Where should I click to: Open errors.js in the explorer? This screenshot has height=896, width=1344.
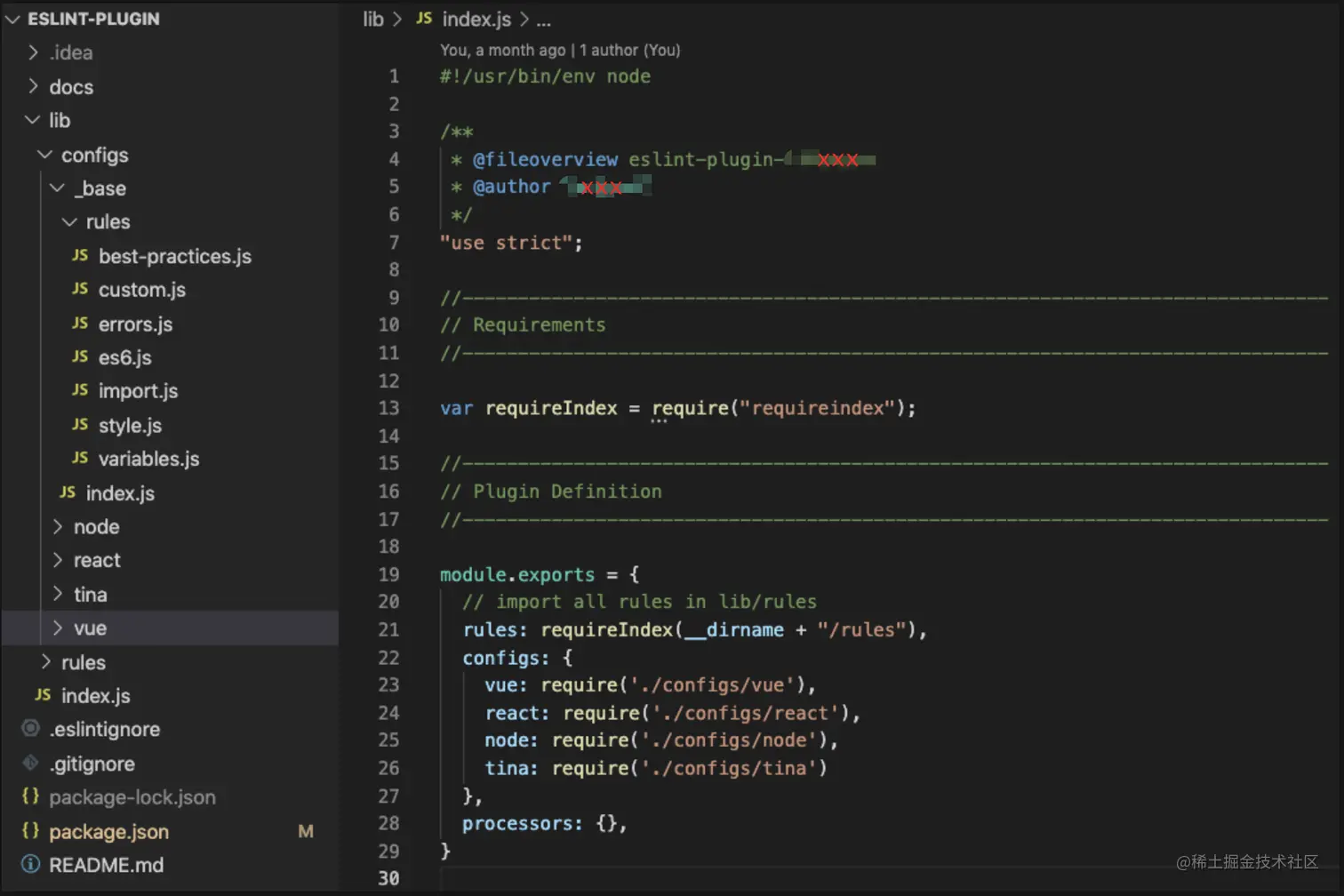coord(135,324)
